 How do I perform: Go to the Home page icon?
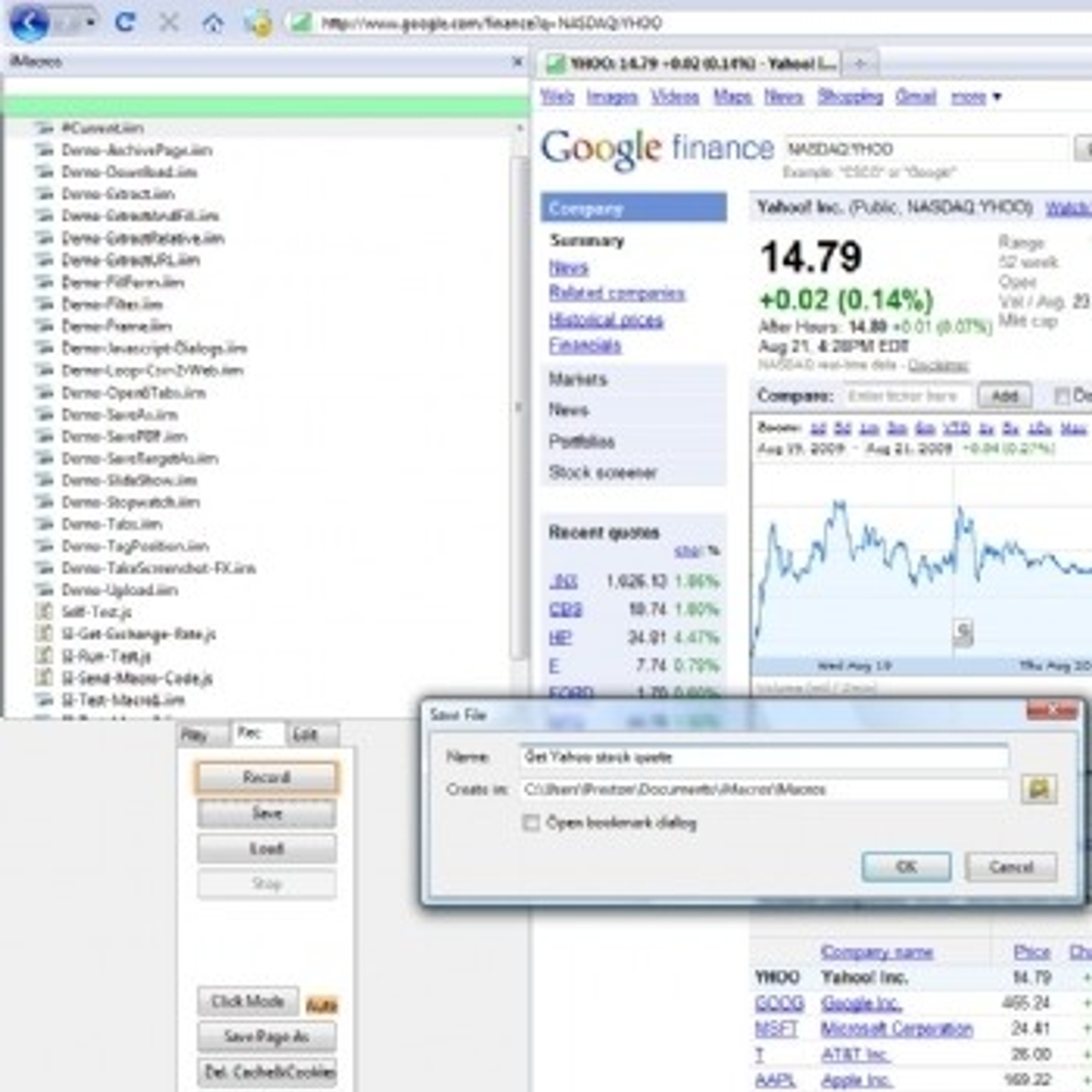point(214,24)
